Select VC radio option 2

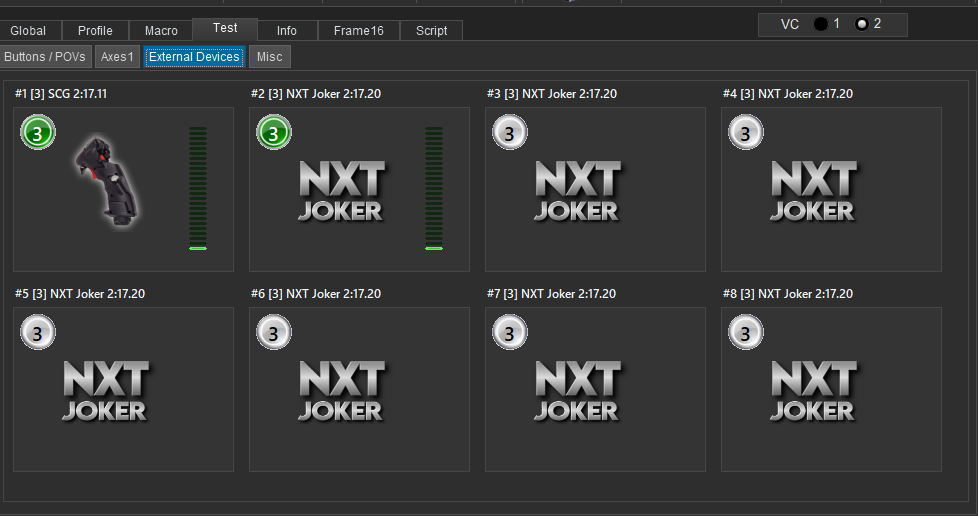[x=862, y=24]
